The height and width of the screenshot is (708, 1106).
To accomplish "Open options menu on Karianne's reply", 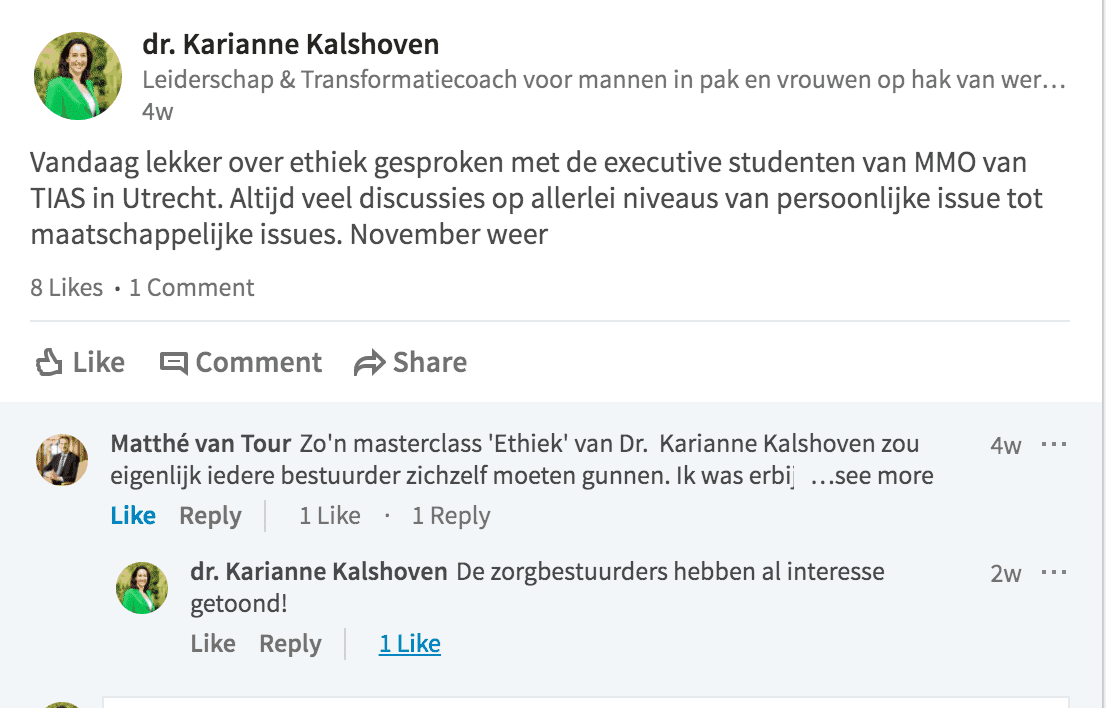I will coord(1054,573).
